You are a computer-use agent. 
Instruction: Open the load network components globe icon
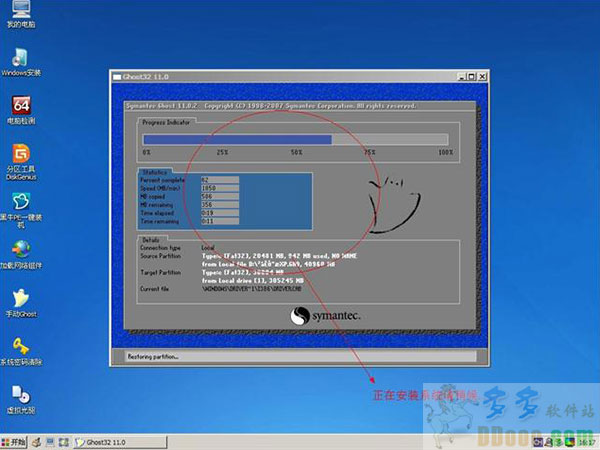[21, 254]
